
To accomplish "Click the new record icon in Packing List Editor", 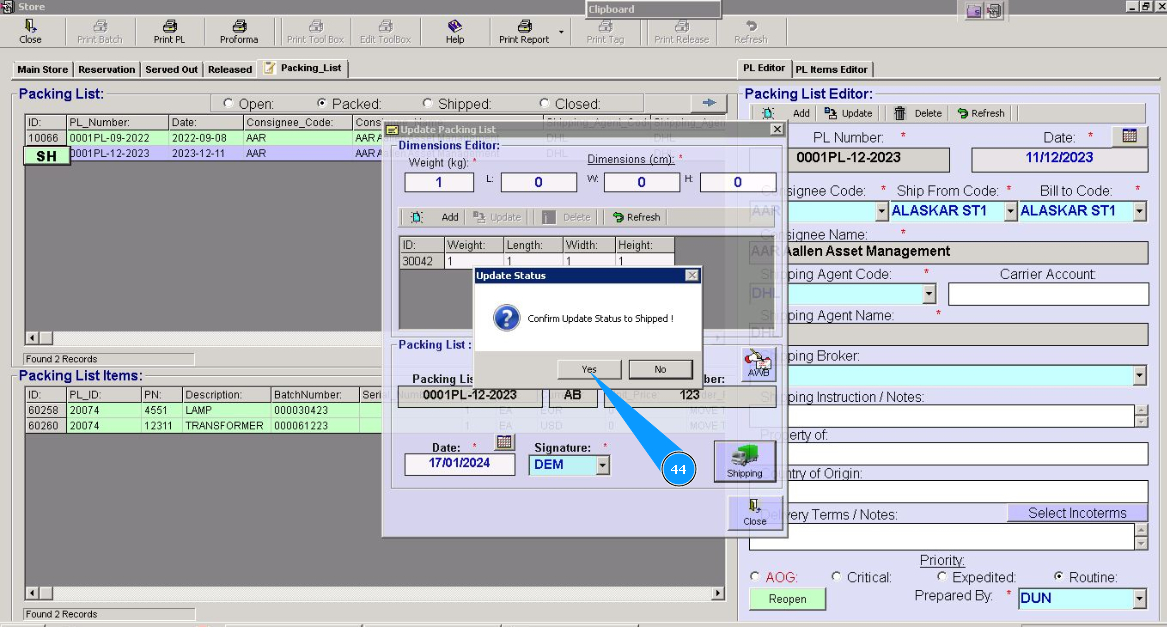I will tap(768, 113).
